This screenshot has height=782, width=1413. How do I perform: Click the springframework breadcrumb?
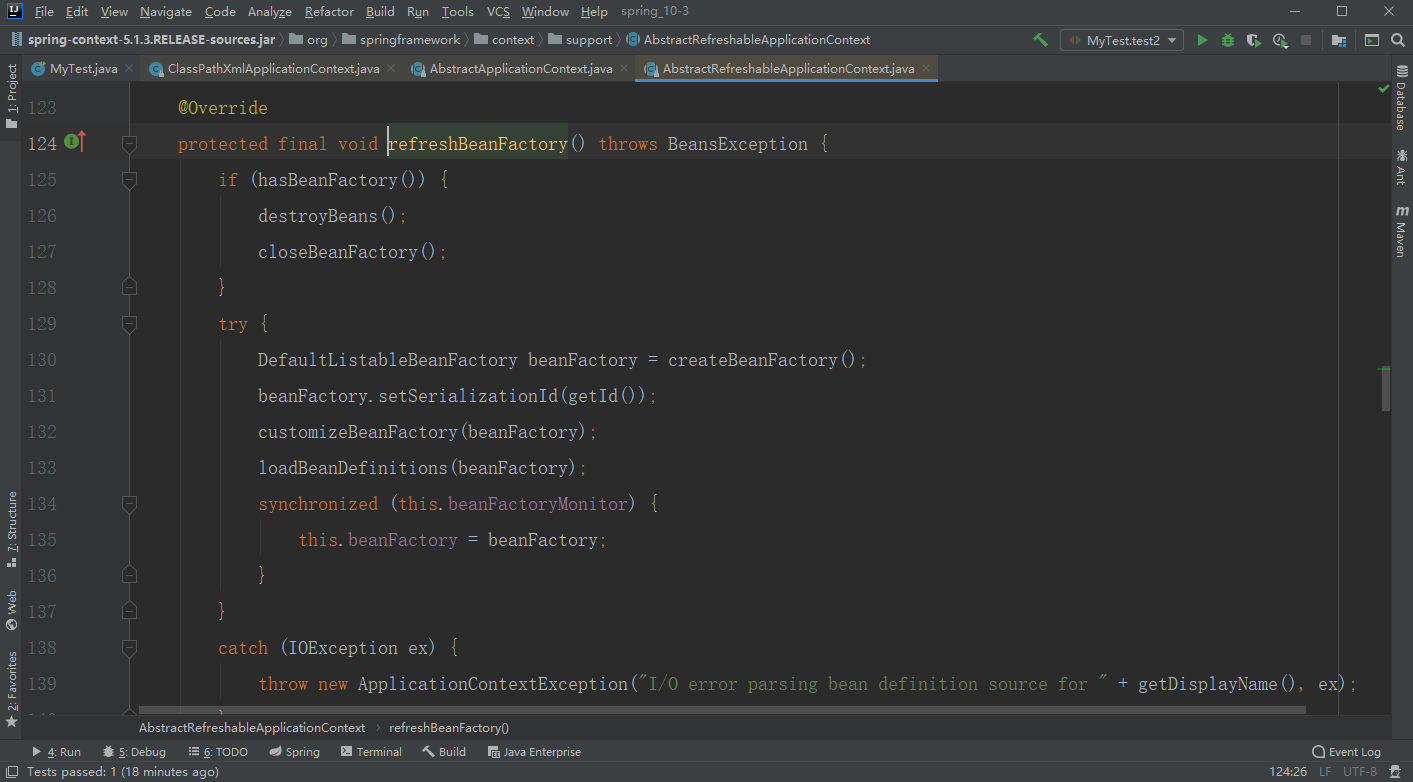coord(401,40)
